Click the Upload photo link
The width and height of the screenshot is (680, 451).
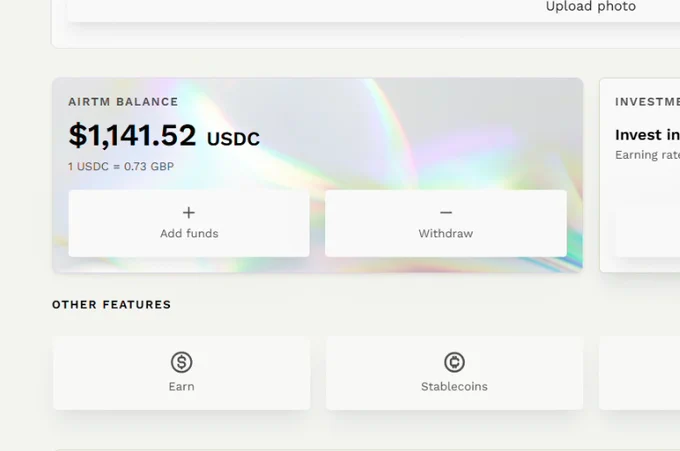pyautogui.click(x=591, y=6)
